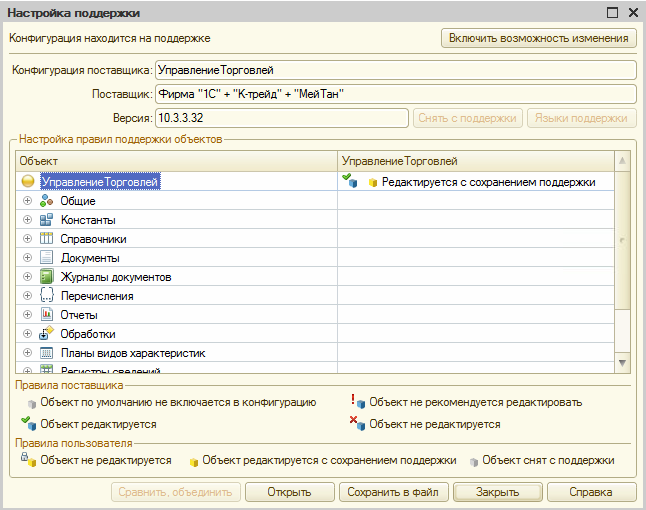Expand the Константы tree node
This screenshot has height=510, width=646.
pyautogui.click(x=27, y=220)
